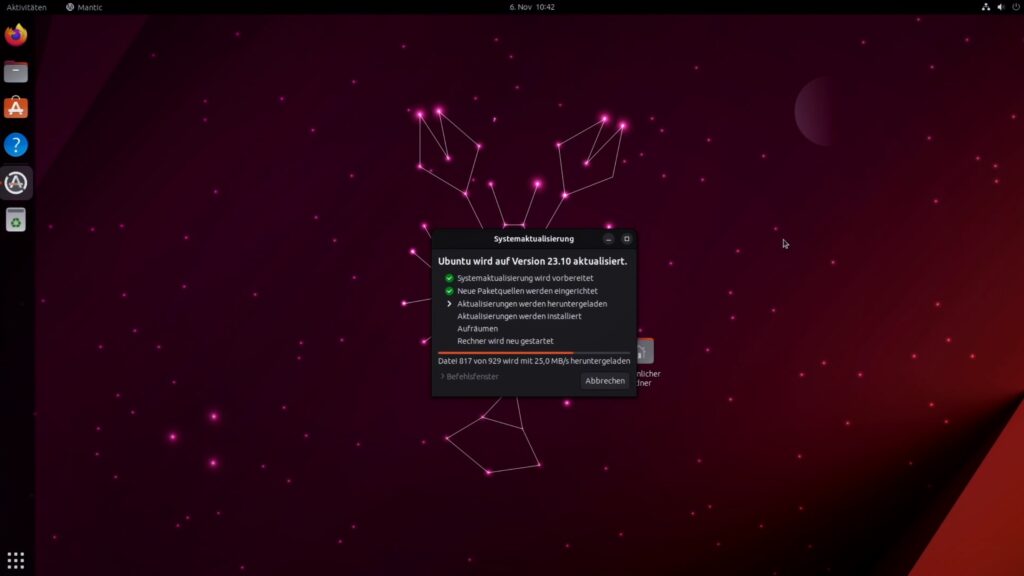Open the Trash in the dock
Viewport: 1024px width, 576px height.
click(16, 220)
